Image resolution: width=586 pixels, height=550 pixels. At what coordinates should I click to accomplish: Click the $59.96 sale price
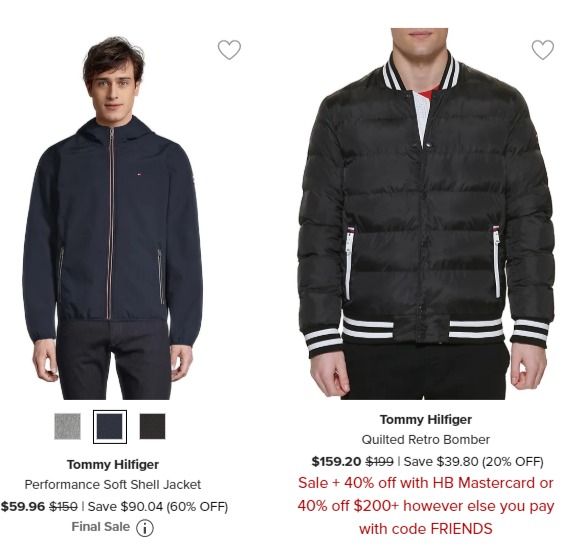click(23, 507)
